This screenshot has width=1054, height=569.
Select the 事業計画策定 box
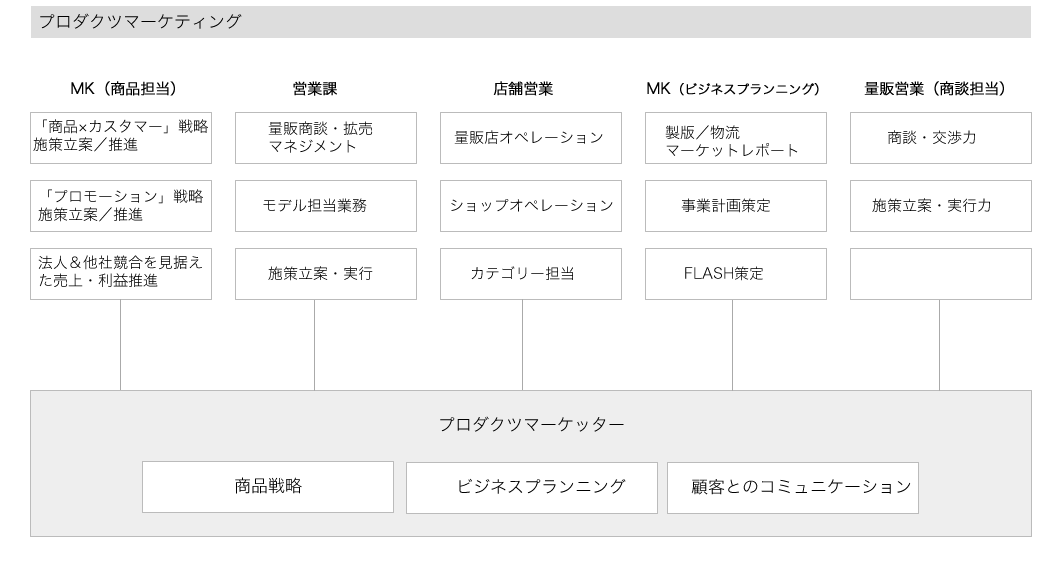pyautogui.click(x=735, y=205)
